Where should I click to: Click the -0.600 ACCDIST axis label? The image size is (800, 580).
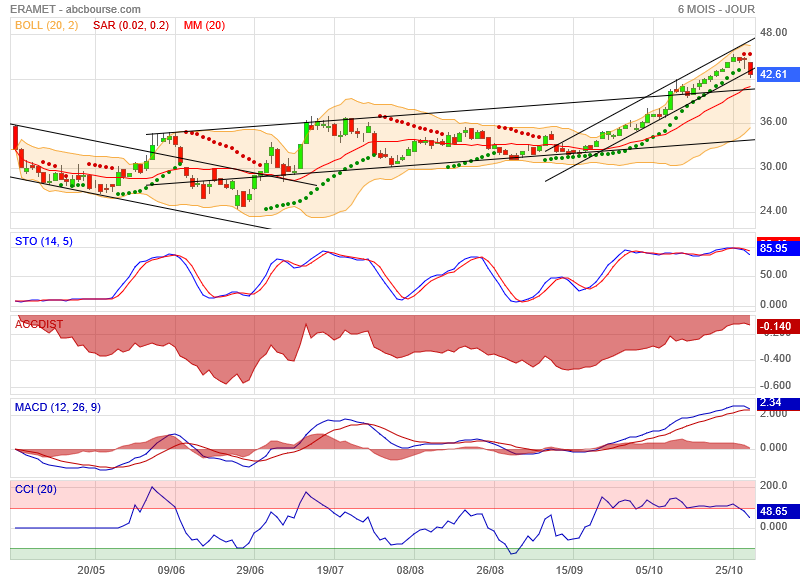click(x=776, y=386)
